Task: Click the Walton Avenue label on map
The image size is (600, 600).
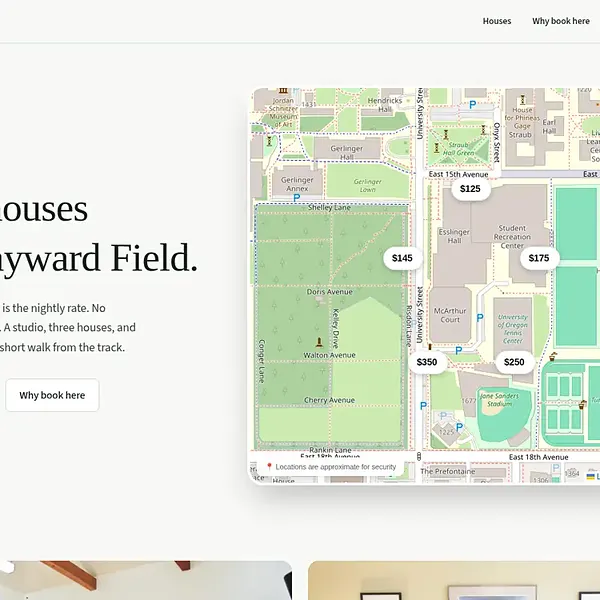Action: coord(329,355)
